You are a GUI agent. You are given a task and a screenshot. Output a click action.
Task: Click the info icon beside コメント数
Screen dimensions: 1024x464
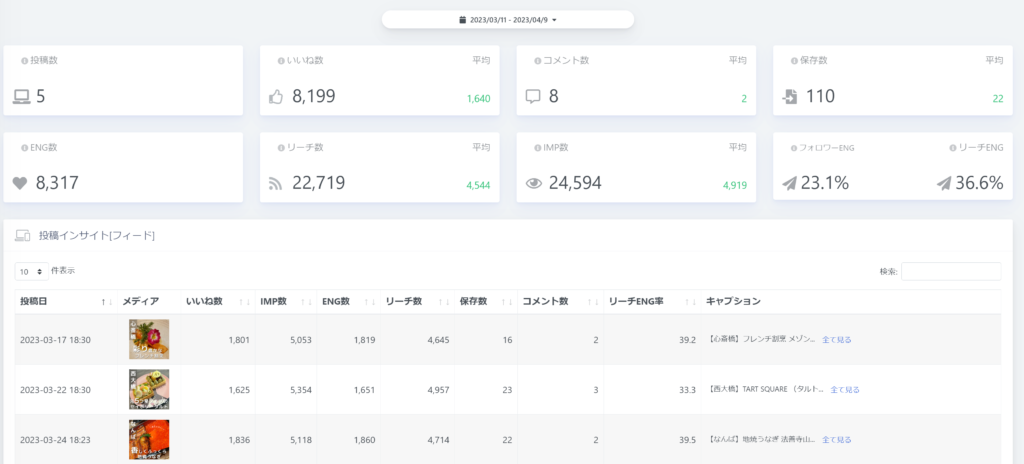point(538,61)
